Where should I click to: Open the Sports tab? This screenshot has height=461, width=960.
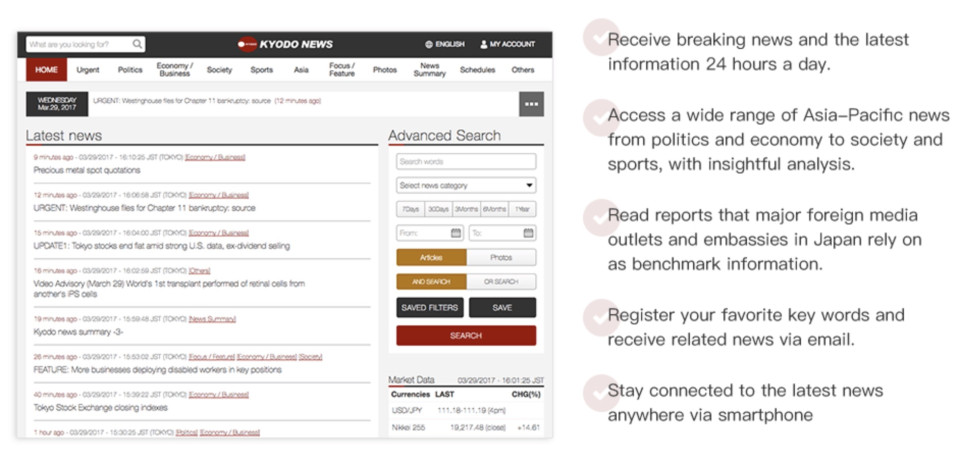point(261,70)
